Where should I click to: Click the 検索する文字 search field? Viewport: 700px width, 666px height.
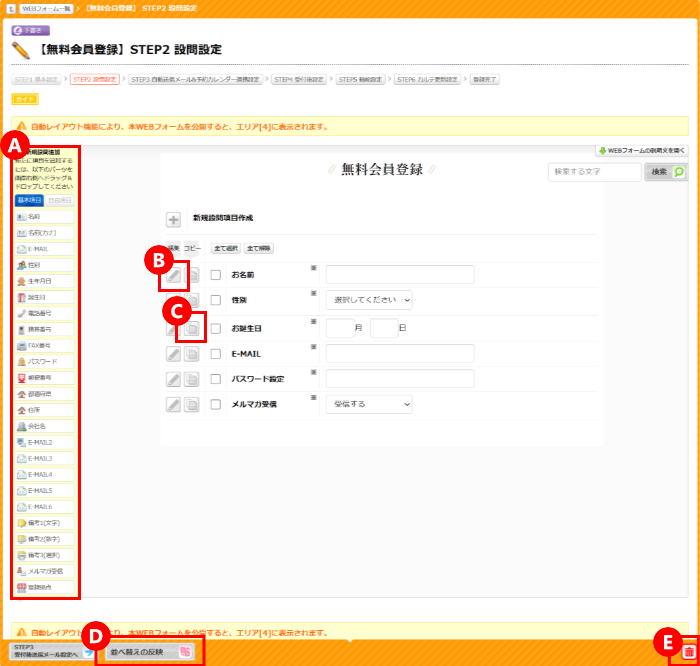click(594, 172)
